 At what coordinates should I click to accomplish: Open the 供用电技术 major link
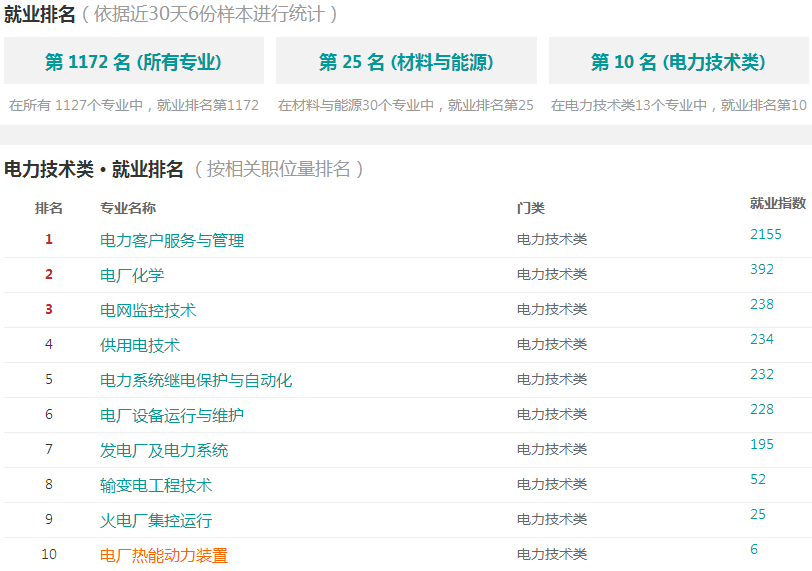[140, 345]
